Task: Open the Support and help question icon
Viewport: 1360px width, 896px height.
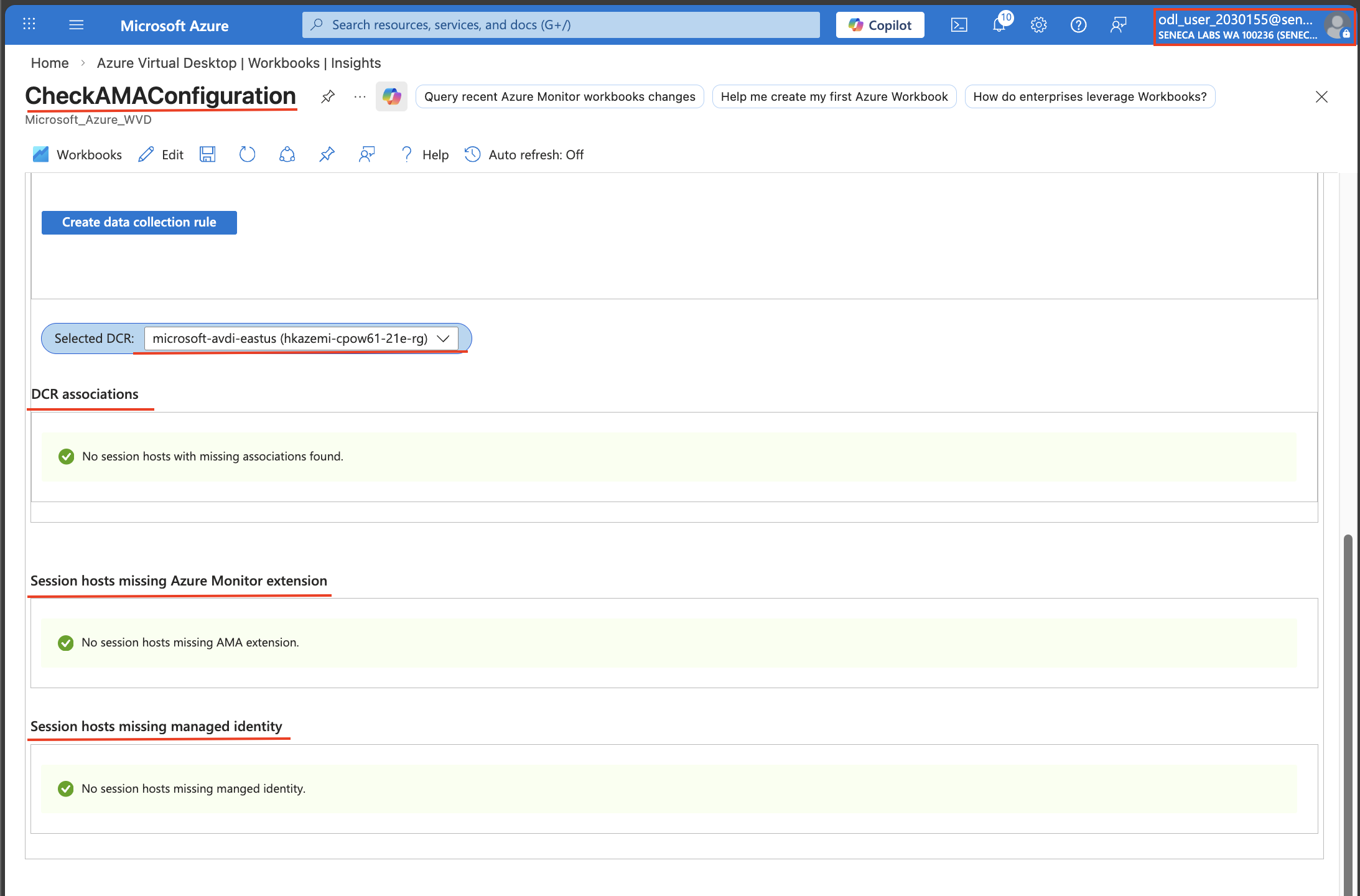Action: tap(1078, 25)
